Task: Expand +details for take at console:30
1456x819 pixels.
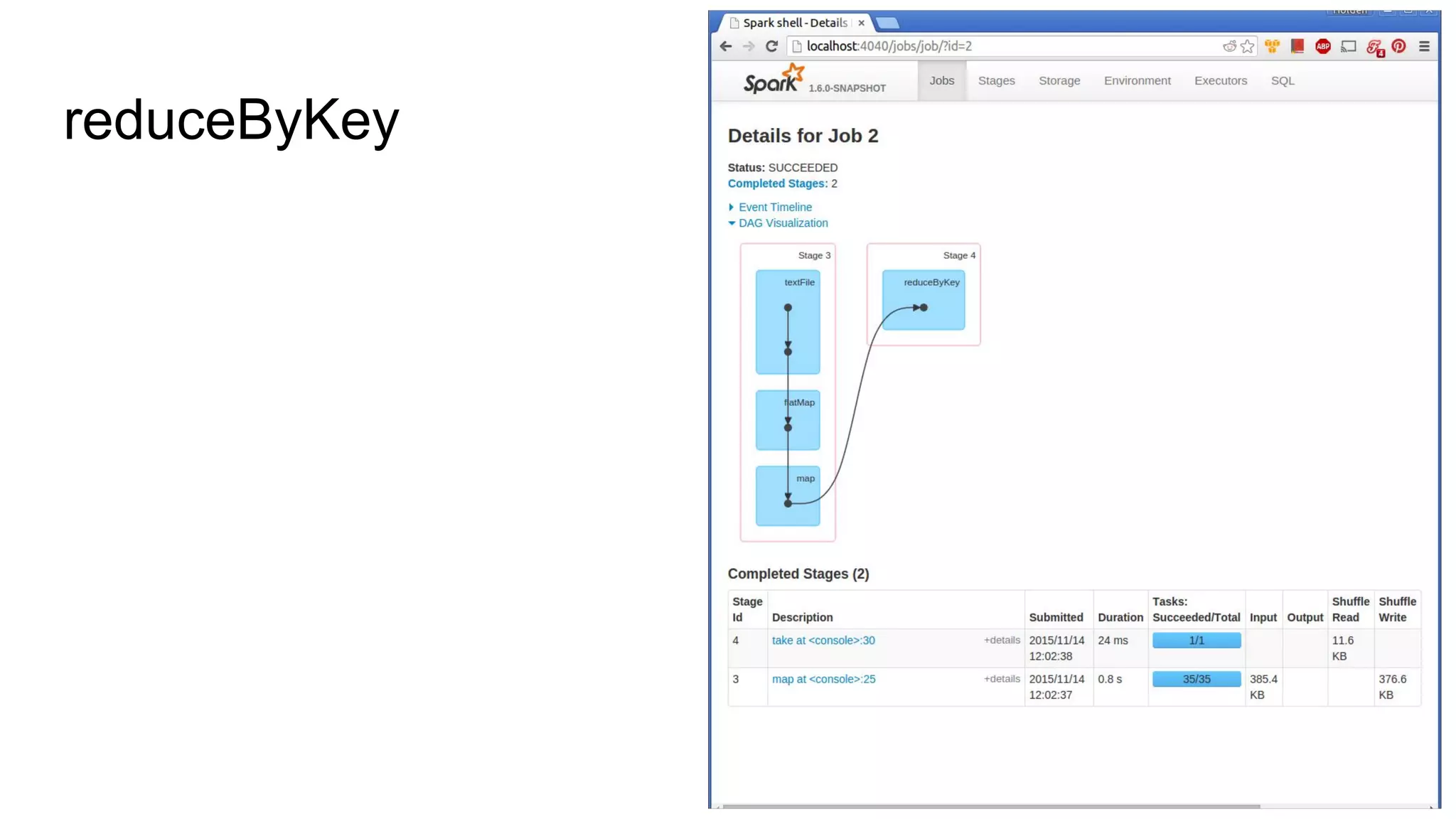Action: (1002, 640)
